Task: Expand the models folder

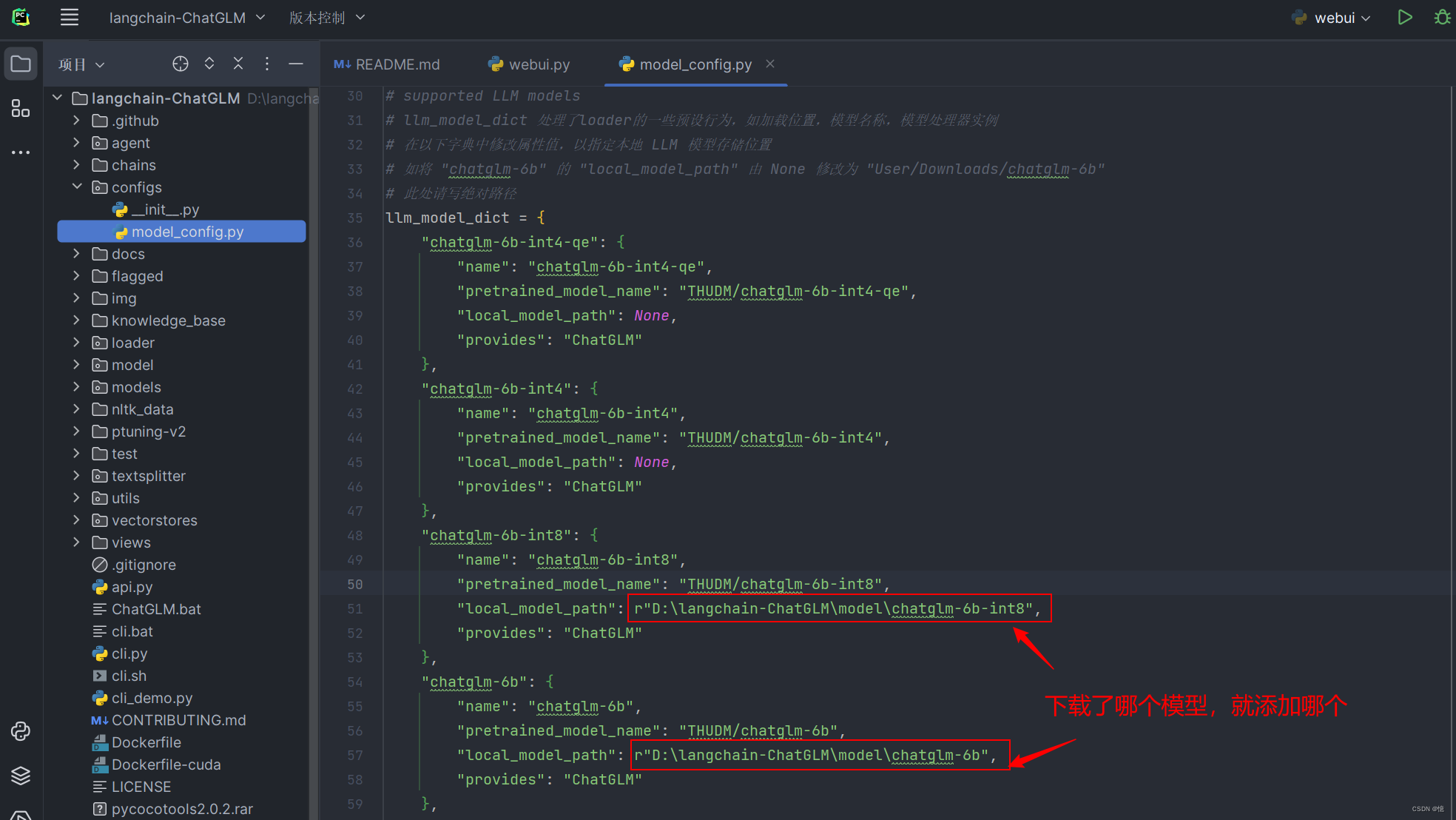Action: (76, 386)
